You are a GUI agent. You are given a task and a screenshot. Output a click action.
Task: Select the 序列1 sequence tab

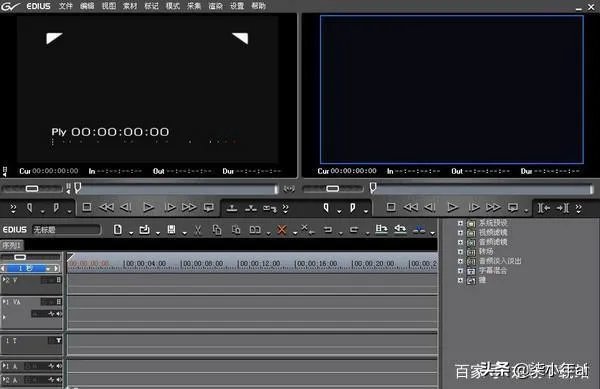12,245
